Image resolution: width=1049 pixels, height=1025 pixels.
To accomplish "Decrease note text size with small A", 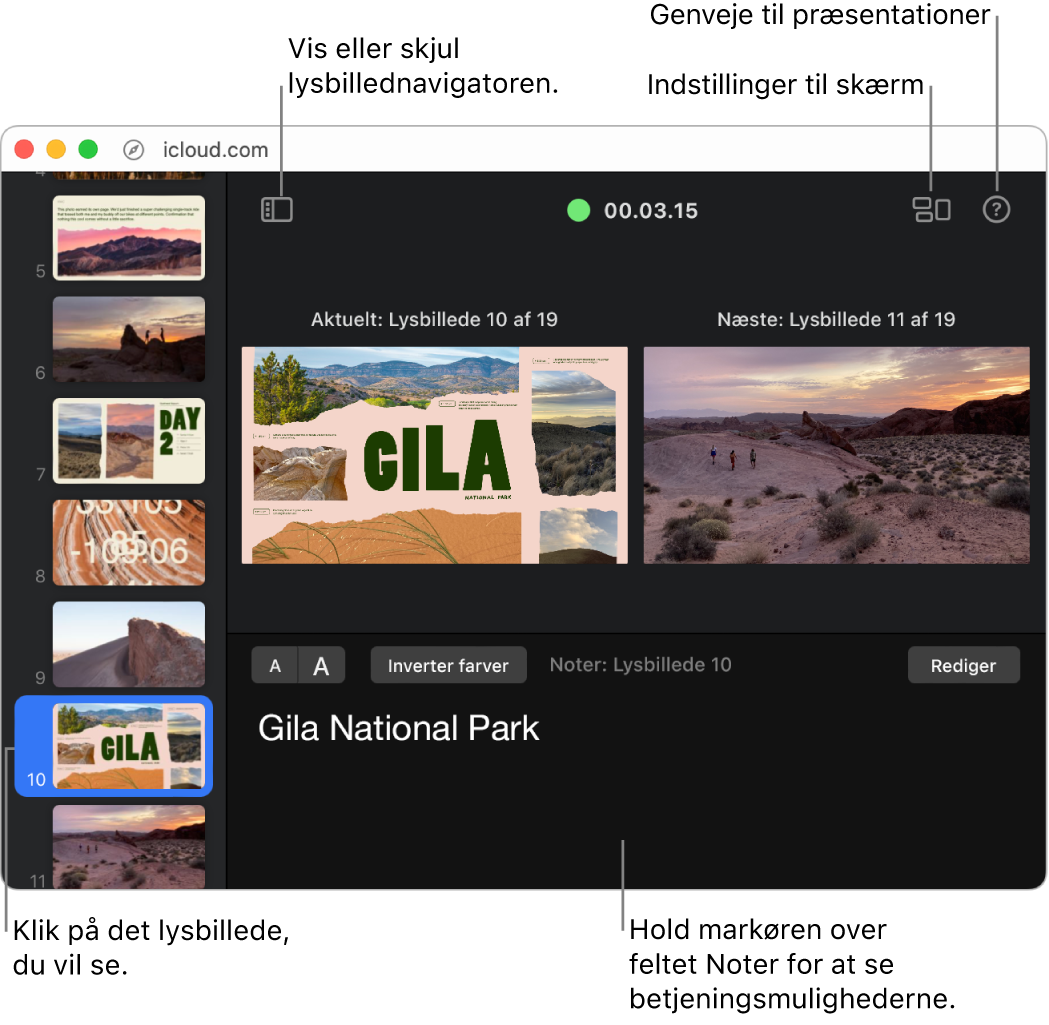I will tap(275, 665).
